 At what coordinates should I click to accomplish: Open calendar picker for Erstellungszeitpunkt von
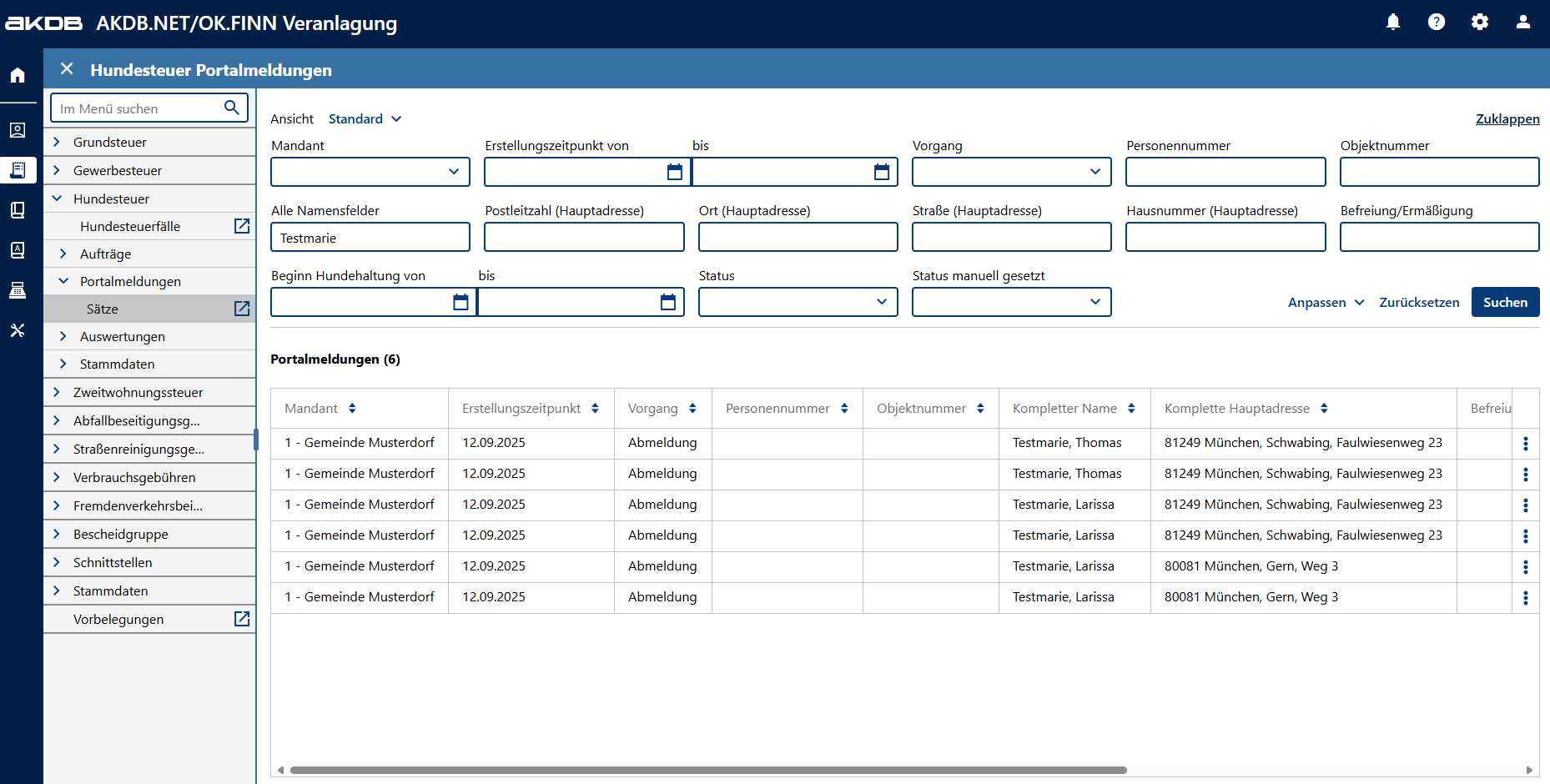(x=675, y=172)
